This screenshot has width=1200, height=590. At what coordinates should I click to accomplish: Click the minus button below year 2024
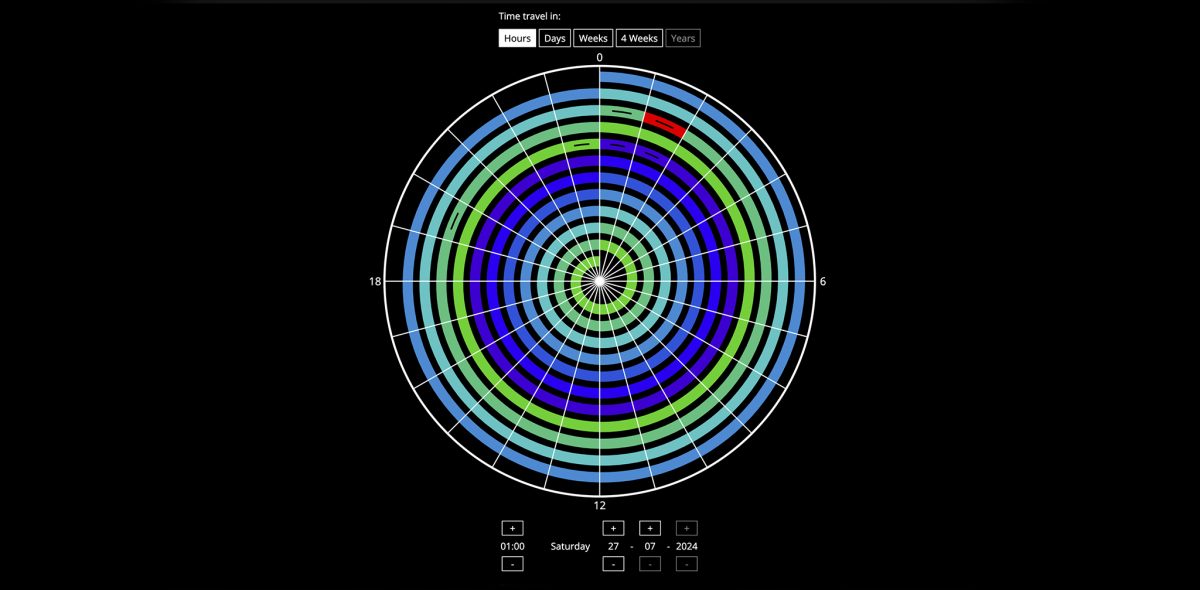686,564
